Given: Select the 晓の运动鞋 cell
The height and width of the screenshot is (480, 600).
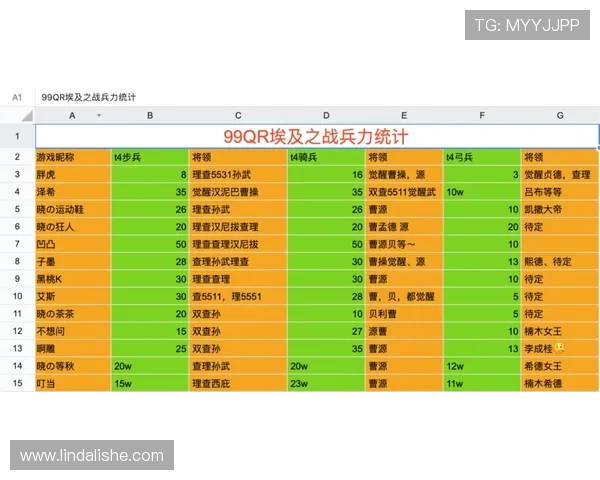Looking at the screenshot, I should tap(73, 209).
